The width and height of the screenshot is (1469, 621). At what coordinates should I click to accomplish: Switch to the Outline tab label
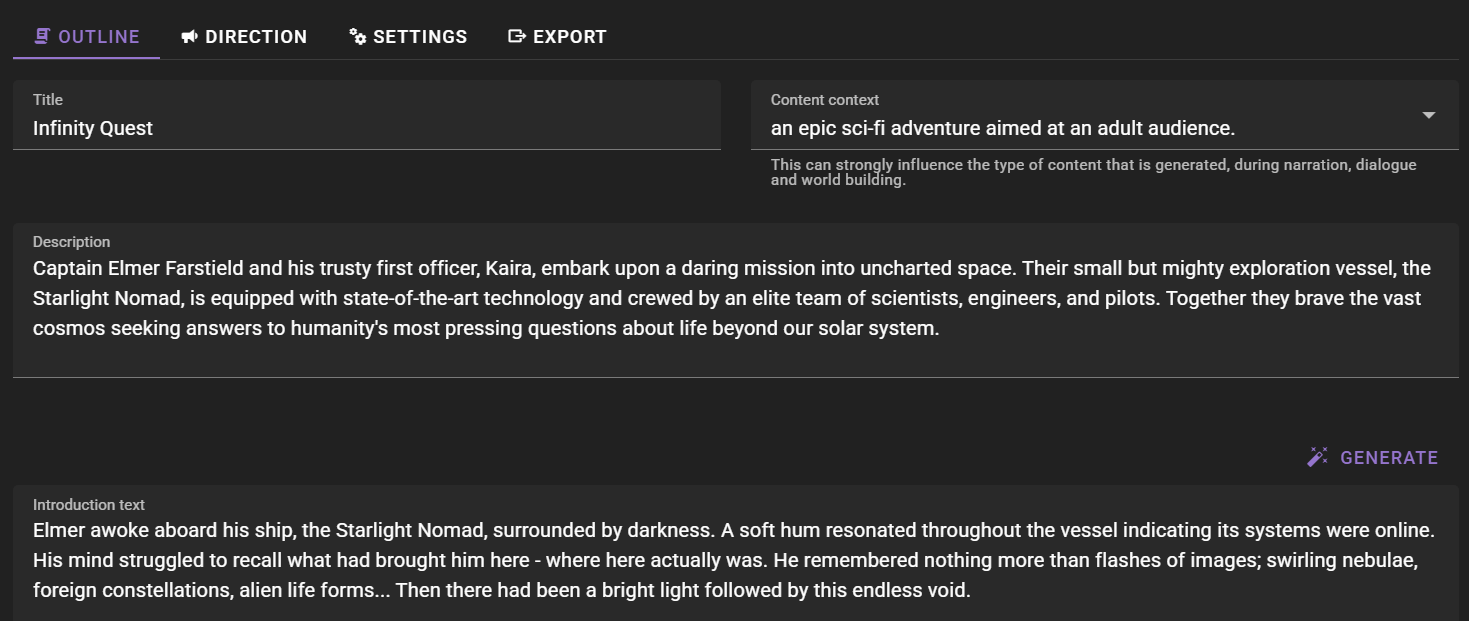point(99,37)
